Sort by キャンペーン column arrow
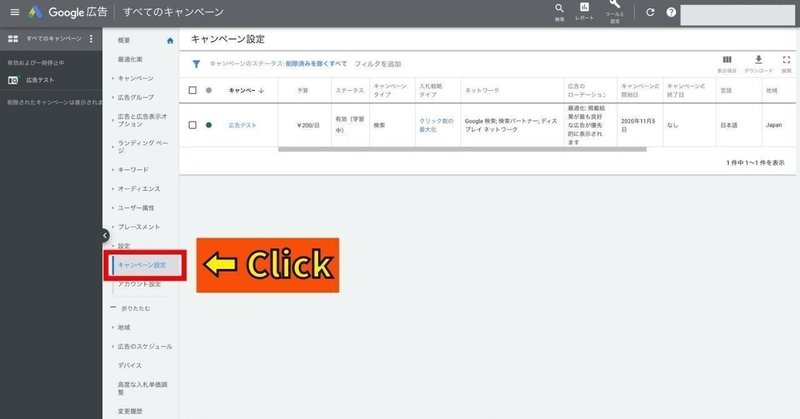 [261, 91]
